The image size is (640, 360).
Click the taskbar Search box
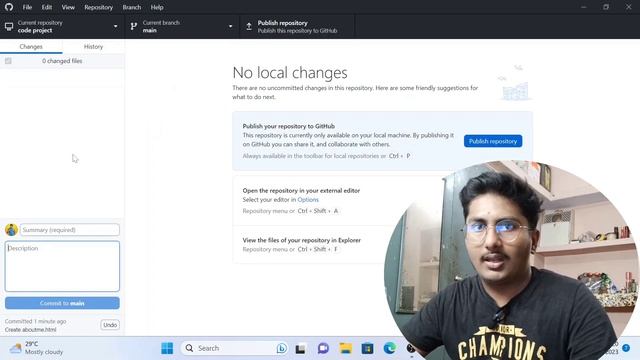point(235,348)
